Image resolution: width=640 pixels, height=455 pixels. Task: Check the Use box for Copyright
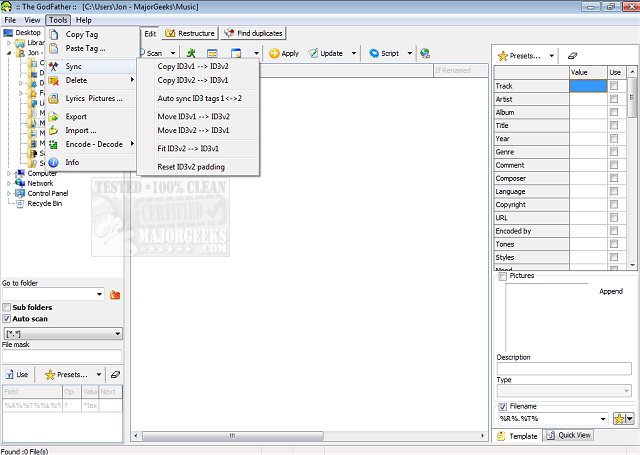click(x=613, y=204)
